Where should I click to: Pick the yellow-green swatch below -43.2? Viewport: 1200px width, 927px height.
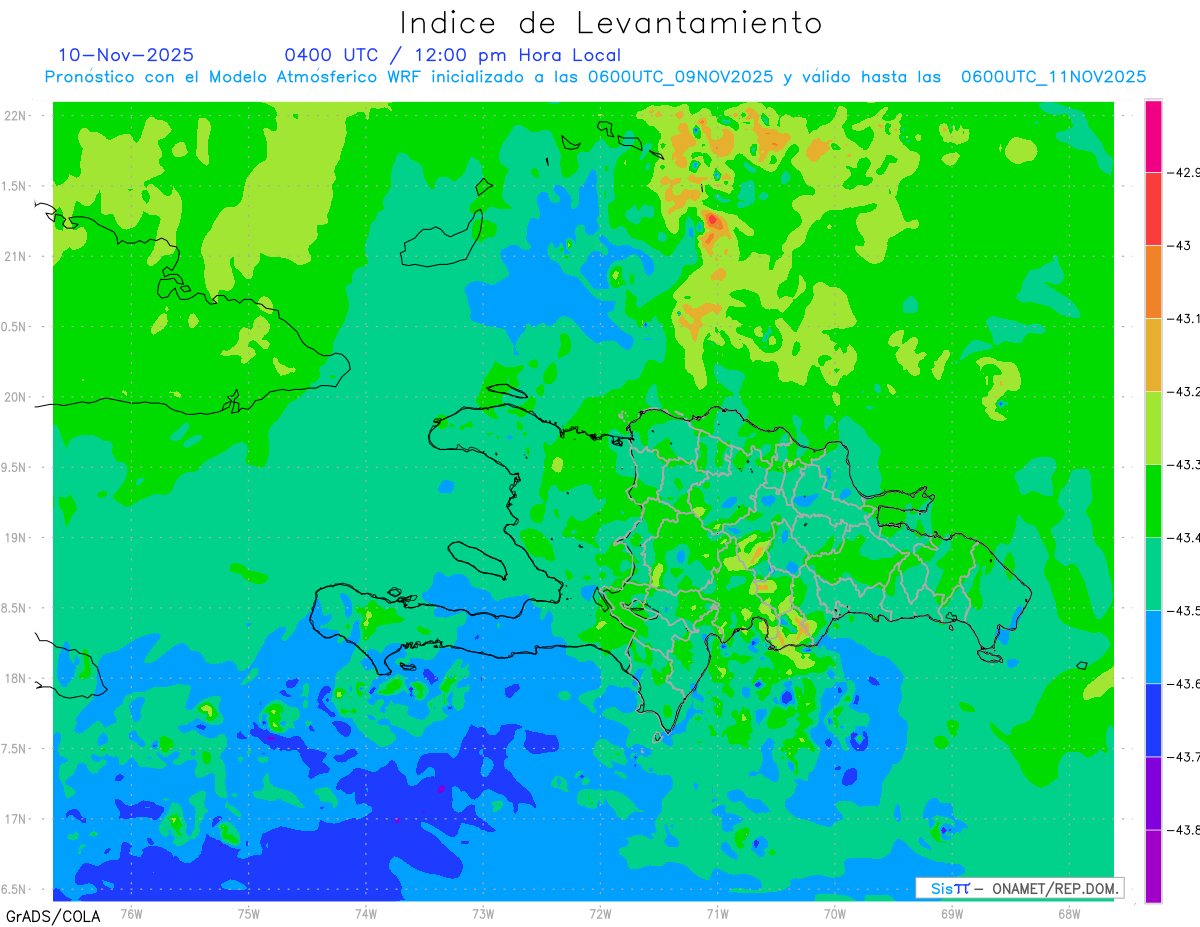[1153, 428]
